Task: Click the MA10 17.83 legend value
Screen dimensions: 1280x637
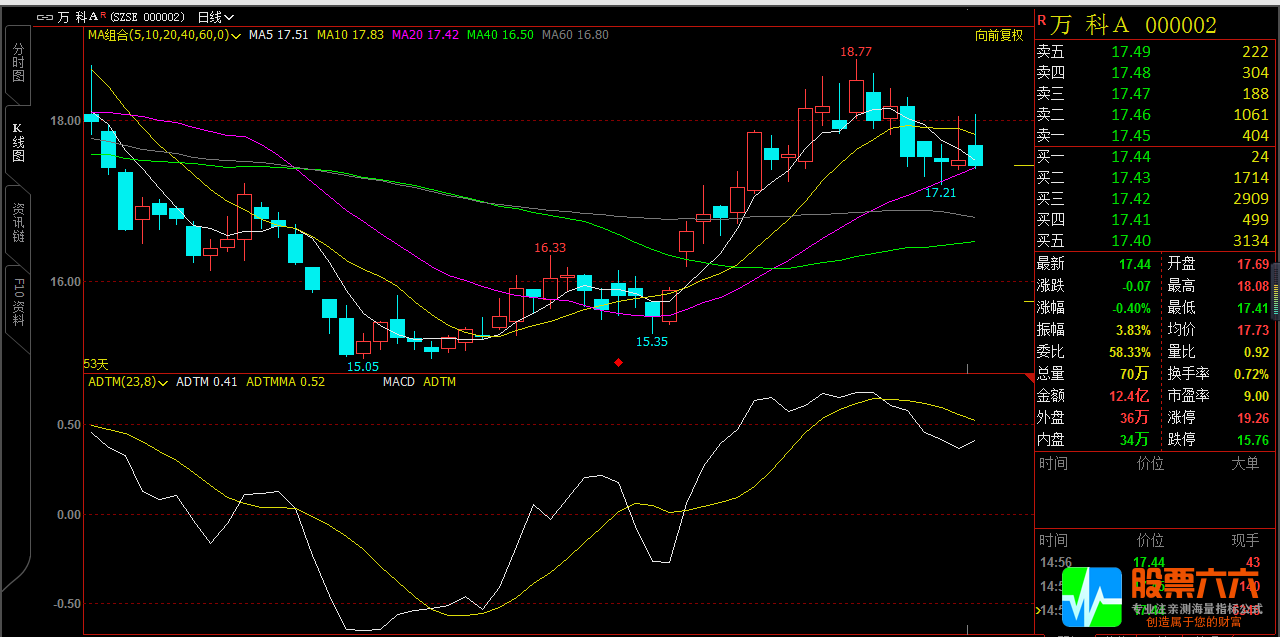Action: (350, 35)
